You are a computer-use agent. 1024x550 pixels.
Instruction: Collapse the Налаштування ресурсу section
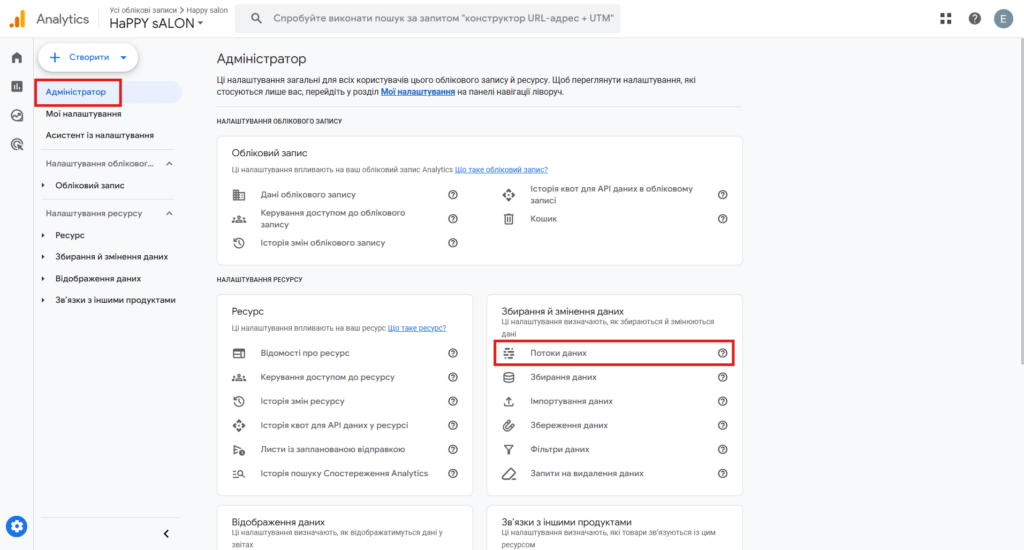coord(169,213)
